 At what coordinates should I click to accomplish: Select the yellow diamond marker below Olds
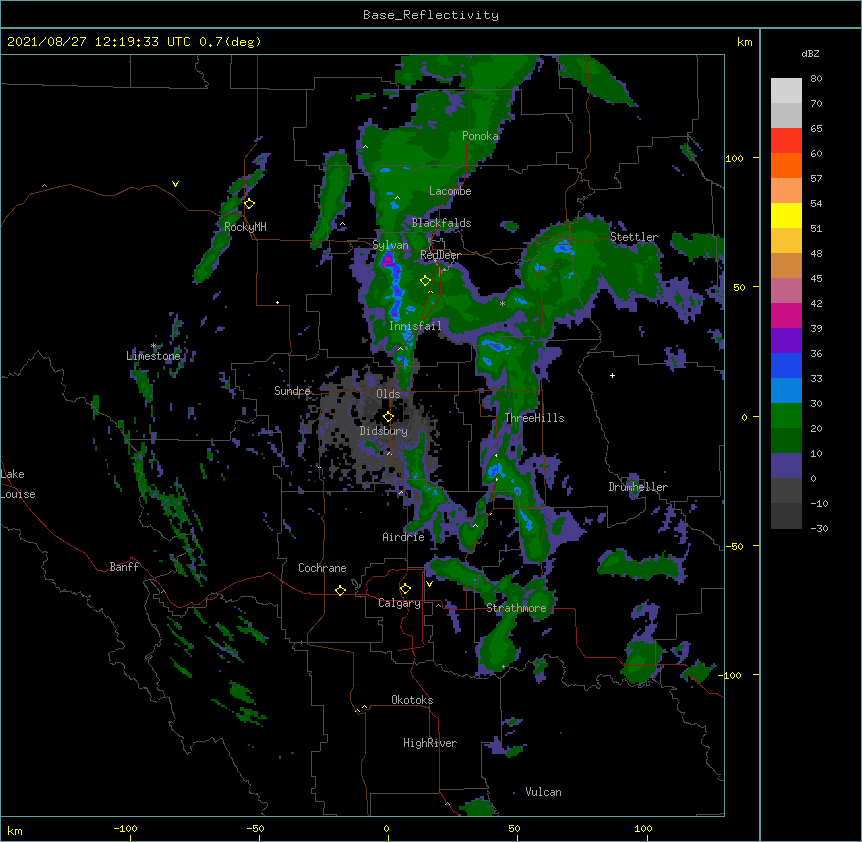click(388, 417)
